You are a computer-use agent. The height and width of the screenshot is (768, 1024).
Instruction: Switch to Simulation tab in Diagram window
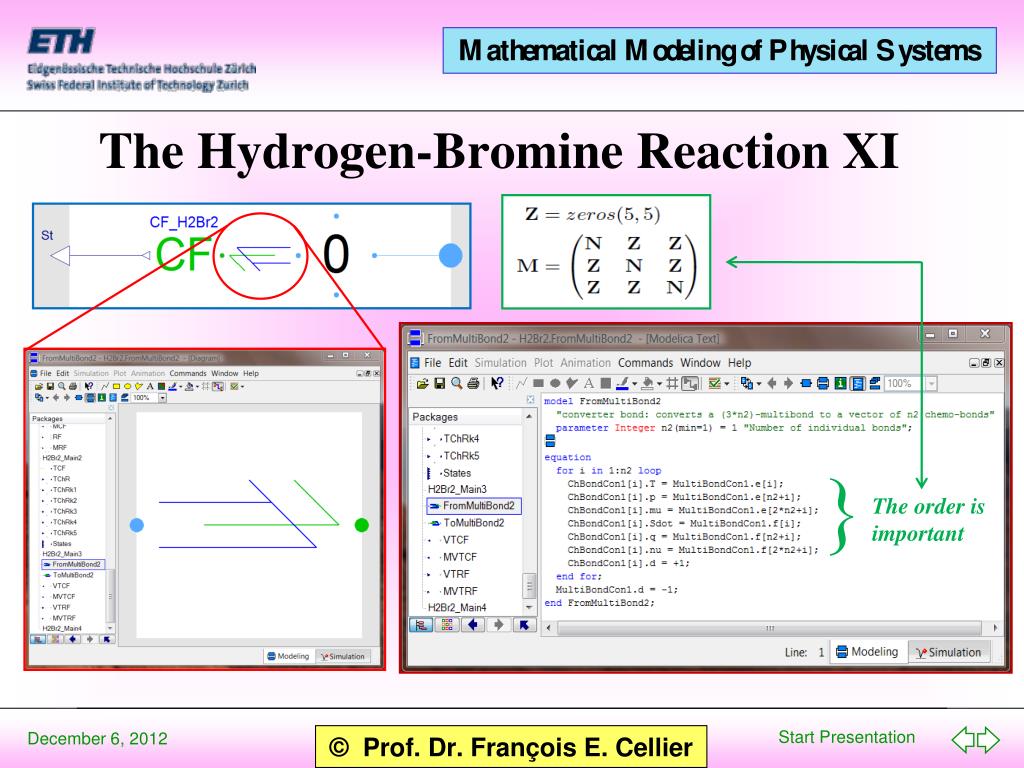click(x=342, y=656)
